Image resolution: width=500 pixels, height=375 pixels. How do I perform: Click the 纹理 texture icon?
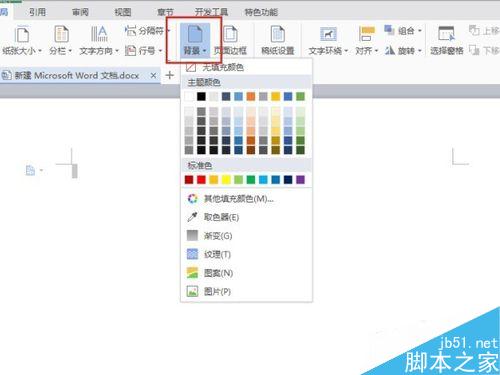[192, 254]
